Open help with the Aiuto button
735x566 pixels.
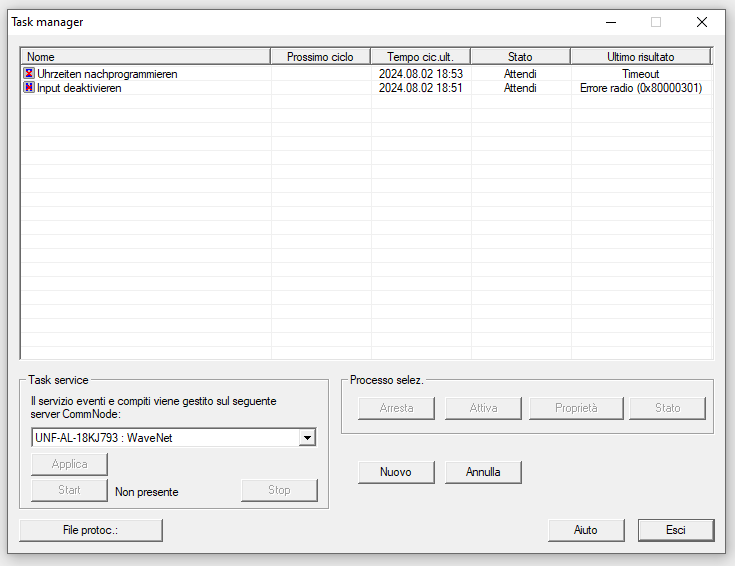(586, 530)
